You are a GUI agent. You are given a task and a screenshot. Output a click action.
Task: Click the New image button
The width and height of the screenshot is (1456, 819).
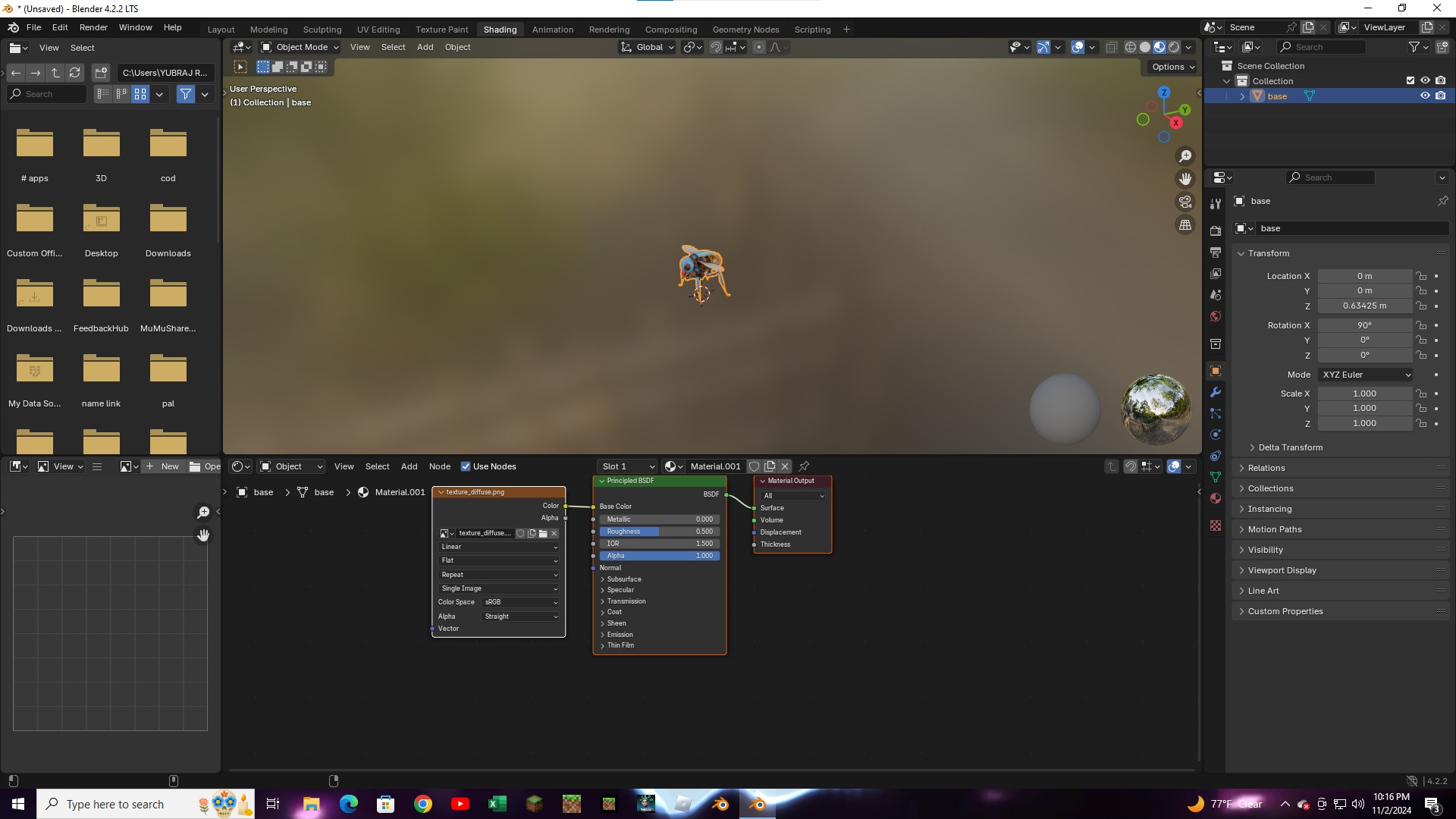pos(162,466)
